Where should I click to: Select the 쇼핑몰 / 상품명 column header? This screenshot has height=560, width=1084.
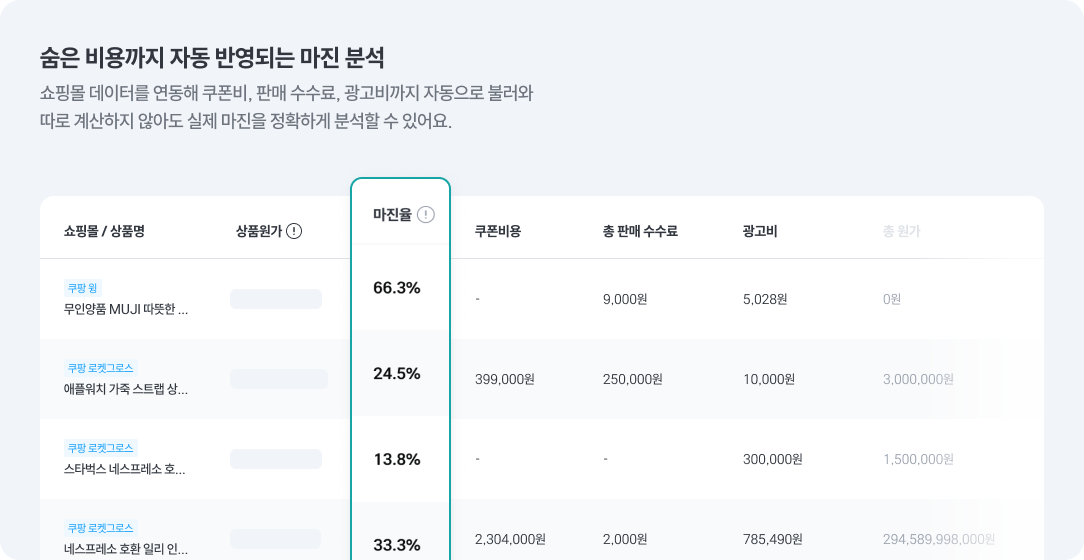click(104, 231)
